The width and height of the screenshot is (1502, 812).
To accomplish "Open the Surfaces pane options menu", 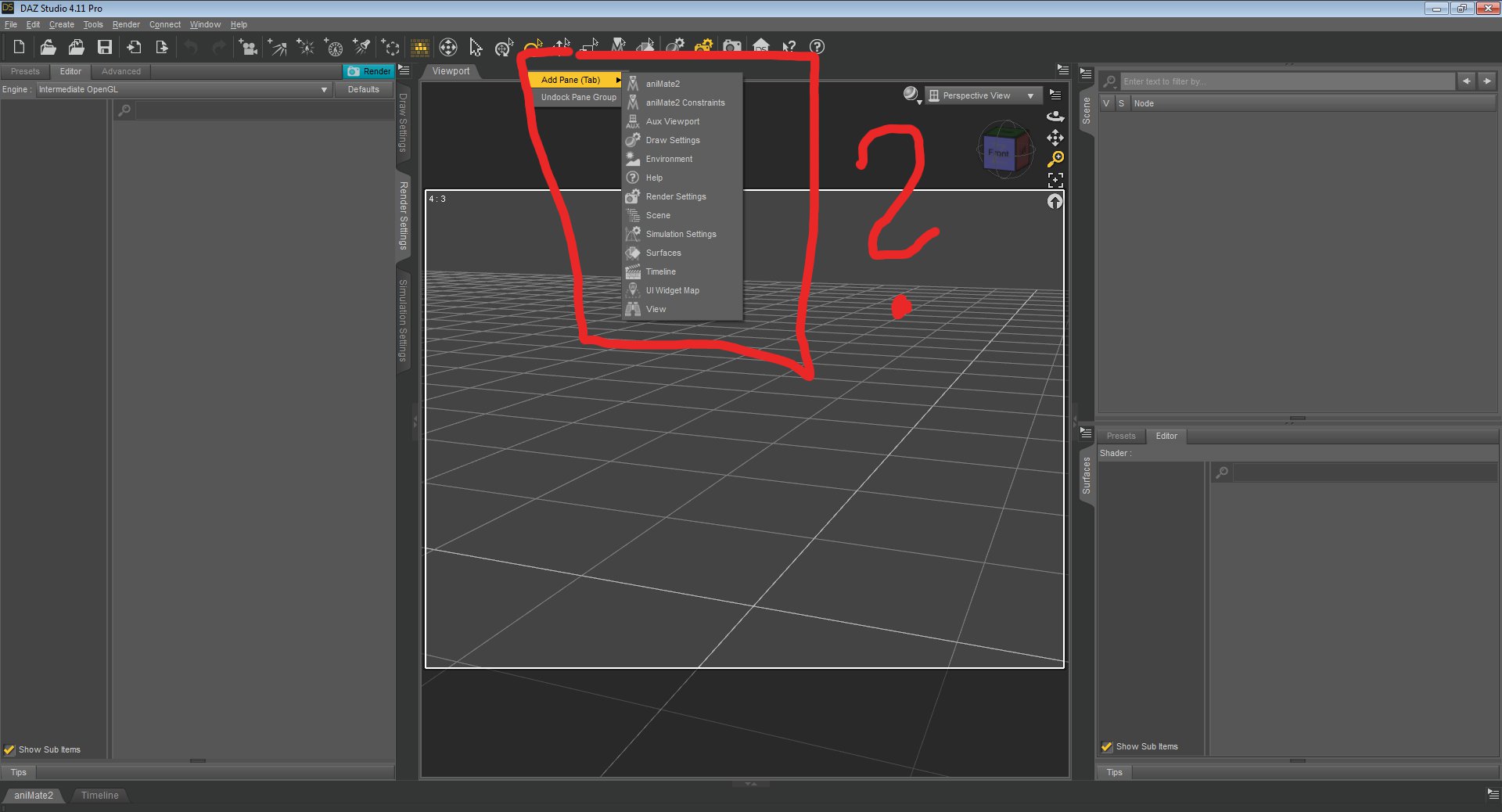I will point(1086,432).
